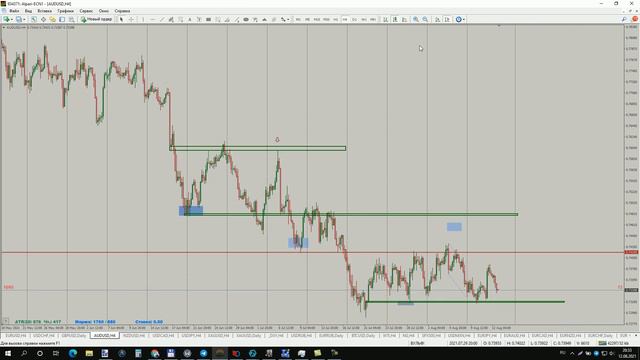Switch to the USDCHF,H4 chart tab
This screenshot has width=640, height=360.
(43, 336)
